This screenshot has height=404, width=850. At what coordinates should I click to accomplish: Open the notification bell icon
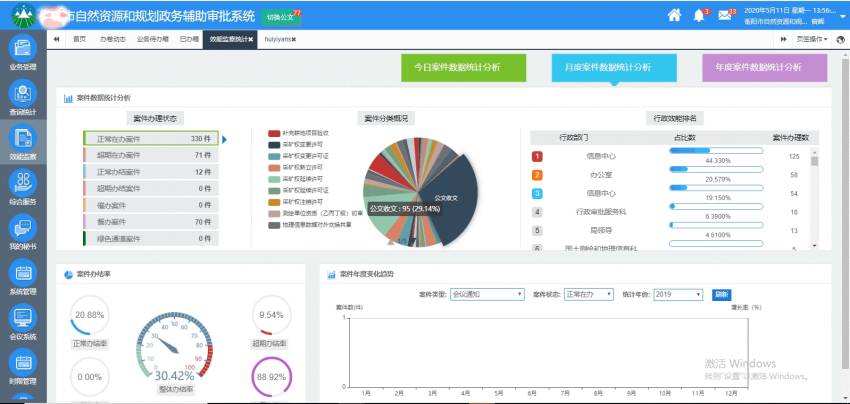tap(699, 16)
